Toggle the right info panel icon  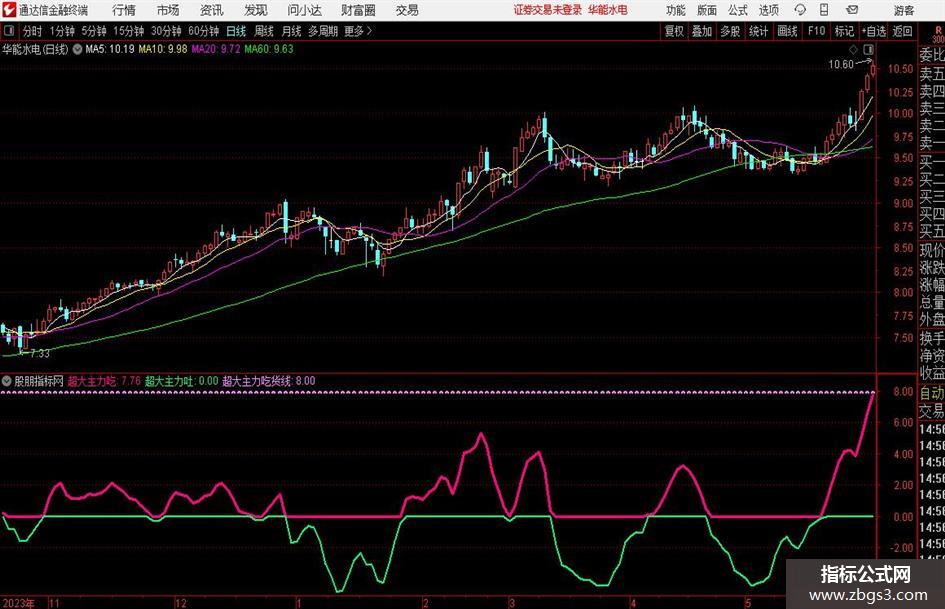pyautogui.click(x=868, y=49)
